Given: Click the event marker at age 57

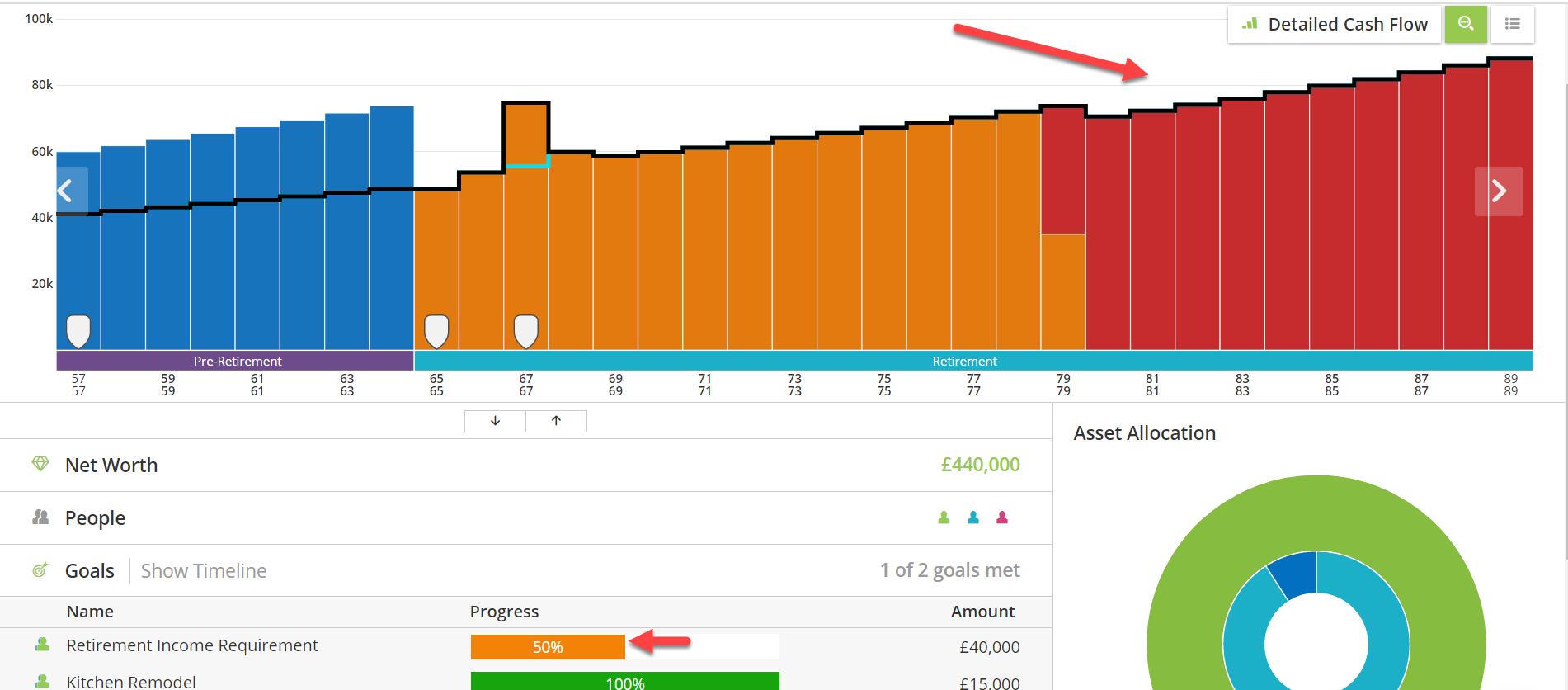Looking at the screenshot, I should (78, 331).
